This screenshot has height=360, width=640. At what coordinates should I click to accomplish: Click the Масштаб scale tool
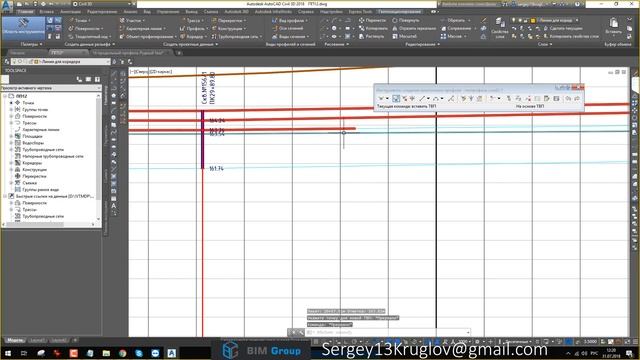click(404, 36)
